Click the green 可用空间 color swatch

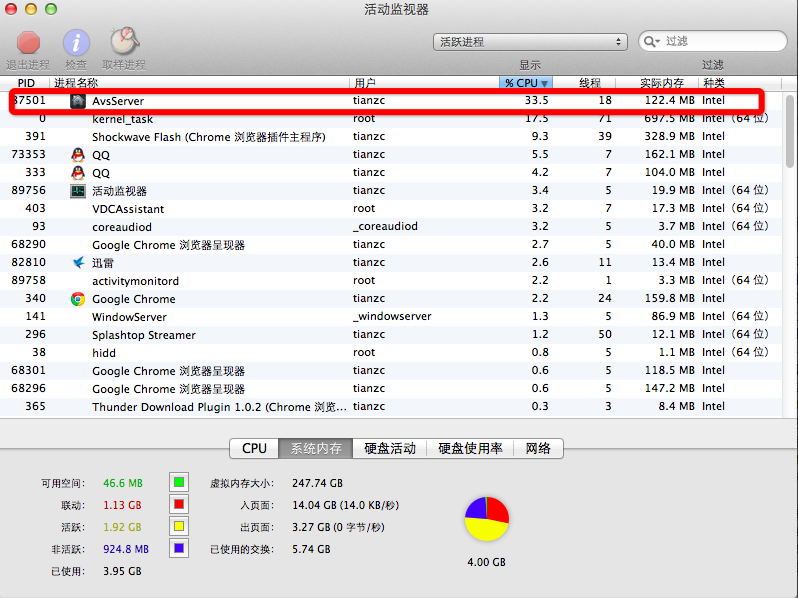(x=179, y=482)
